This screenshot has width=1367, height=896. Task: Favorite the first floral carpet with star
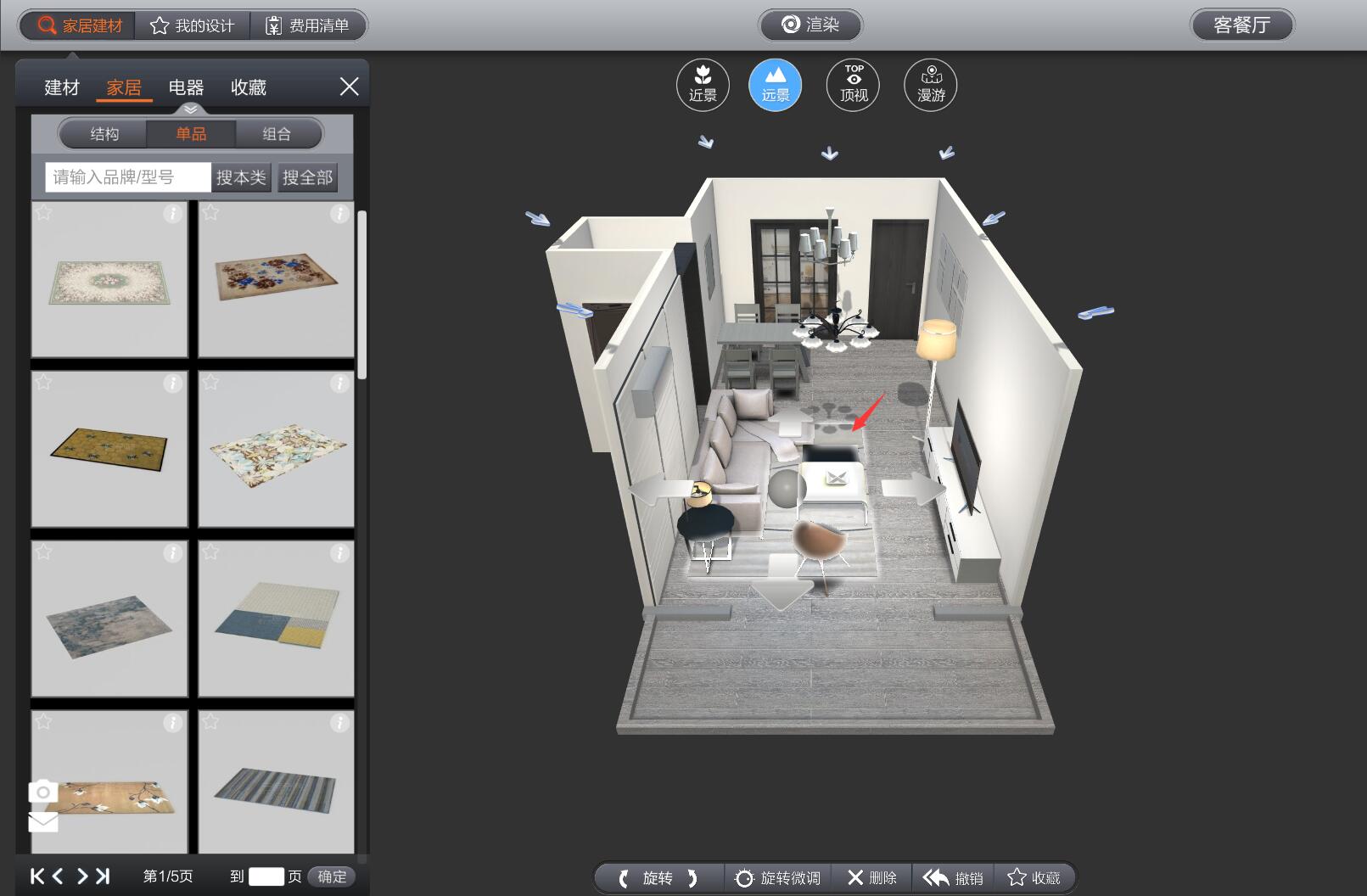click(x=44, y=213)
